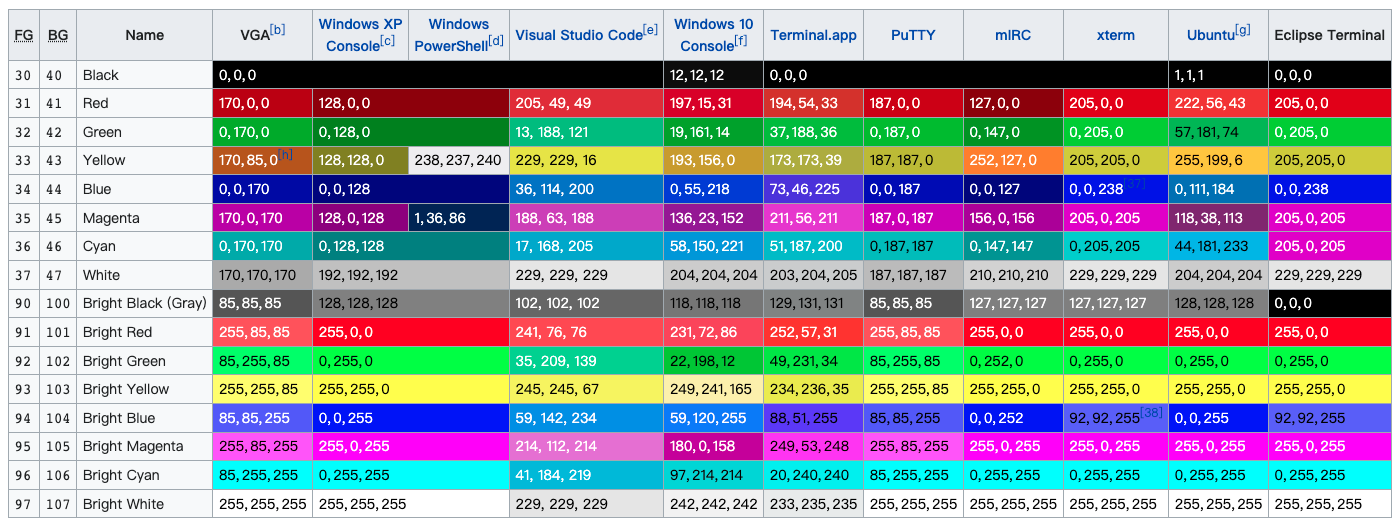
Task: Select the VGA Red swatch 170, 0, 0
Action: (263, 103)
